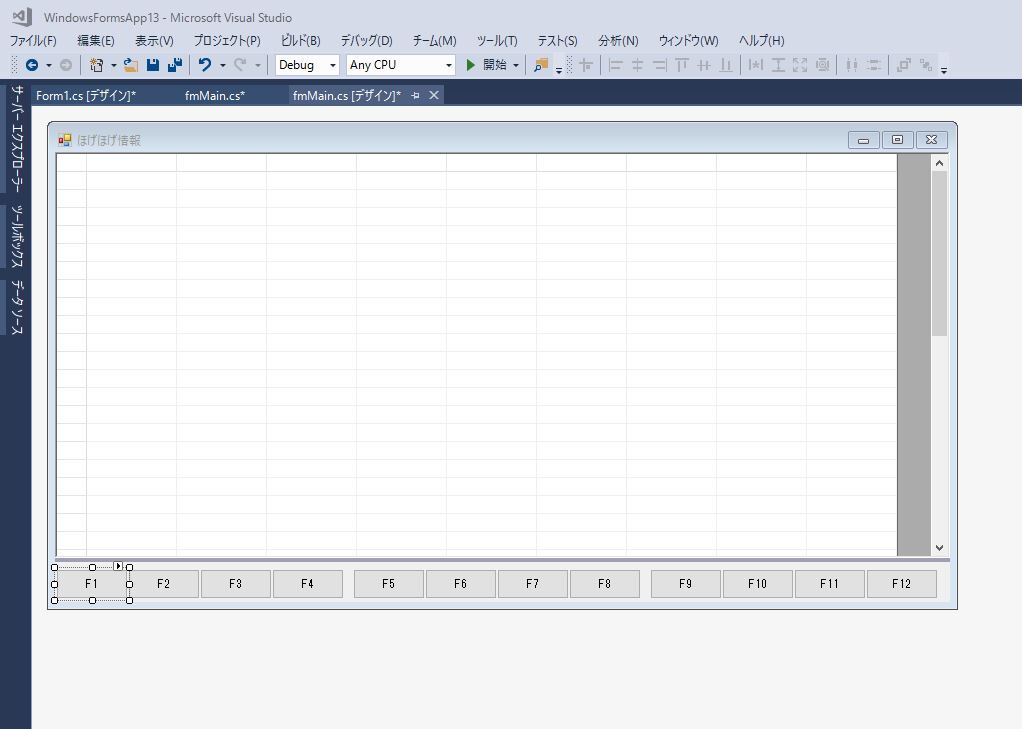Switch to the fmMain.cs code tab
Image resolution: width=1022 pixels, height=729 pixels.
click(215, 96)
